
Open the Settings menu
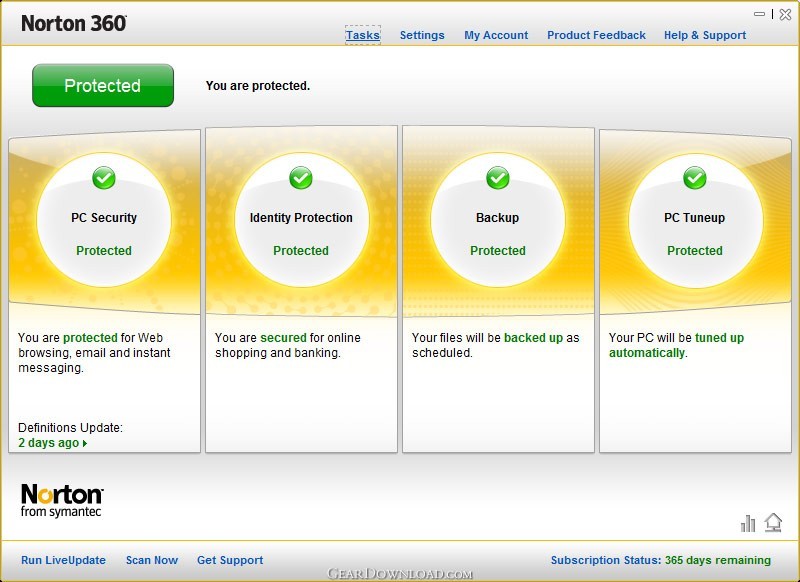(422, 35)
